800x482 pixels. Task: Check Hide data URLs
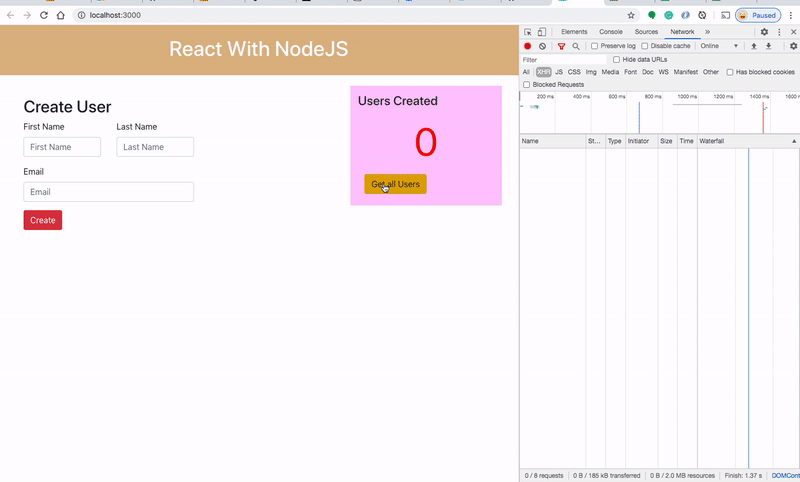point(616,60)
